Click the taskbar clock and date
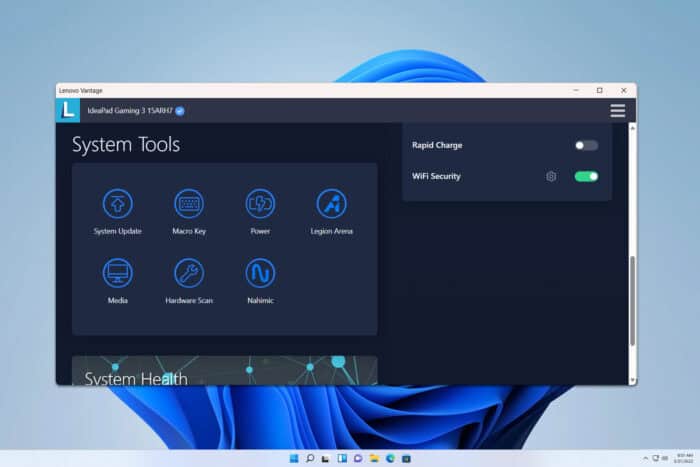This screenshot has width=700, height=467. [x=683, y=459]
